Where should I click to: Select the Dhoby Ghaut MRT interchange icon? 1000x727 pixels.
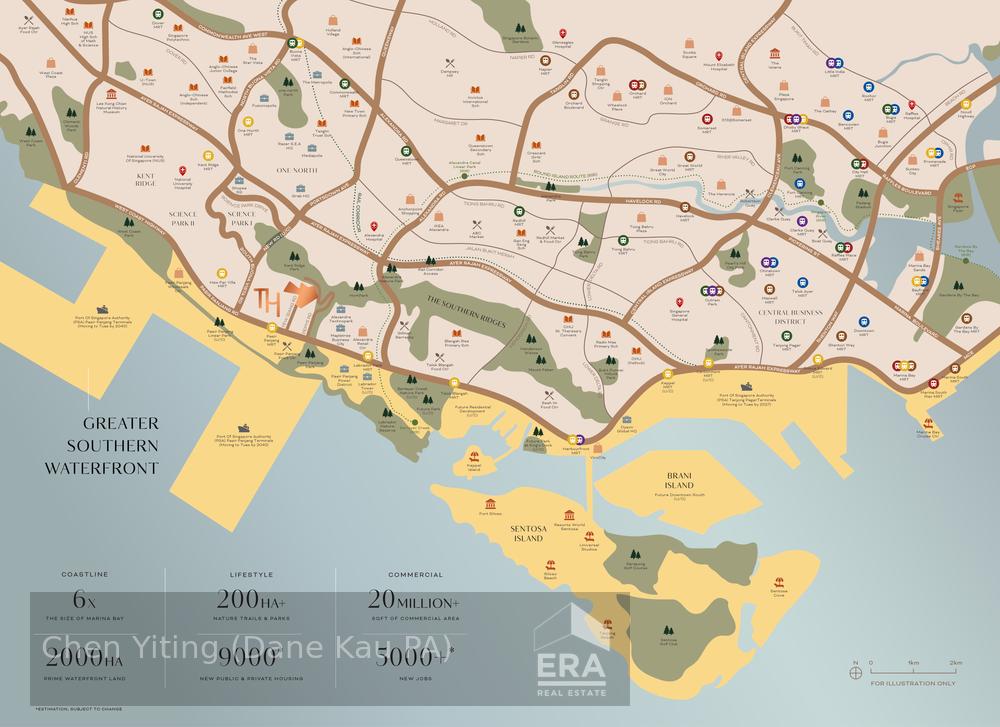click(796, 118)
